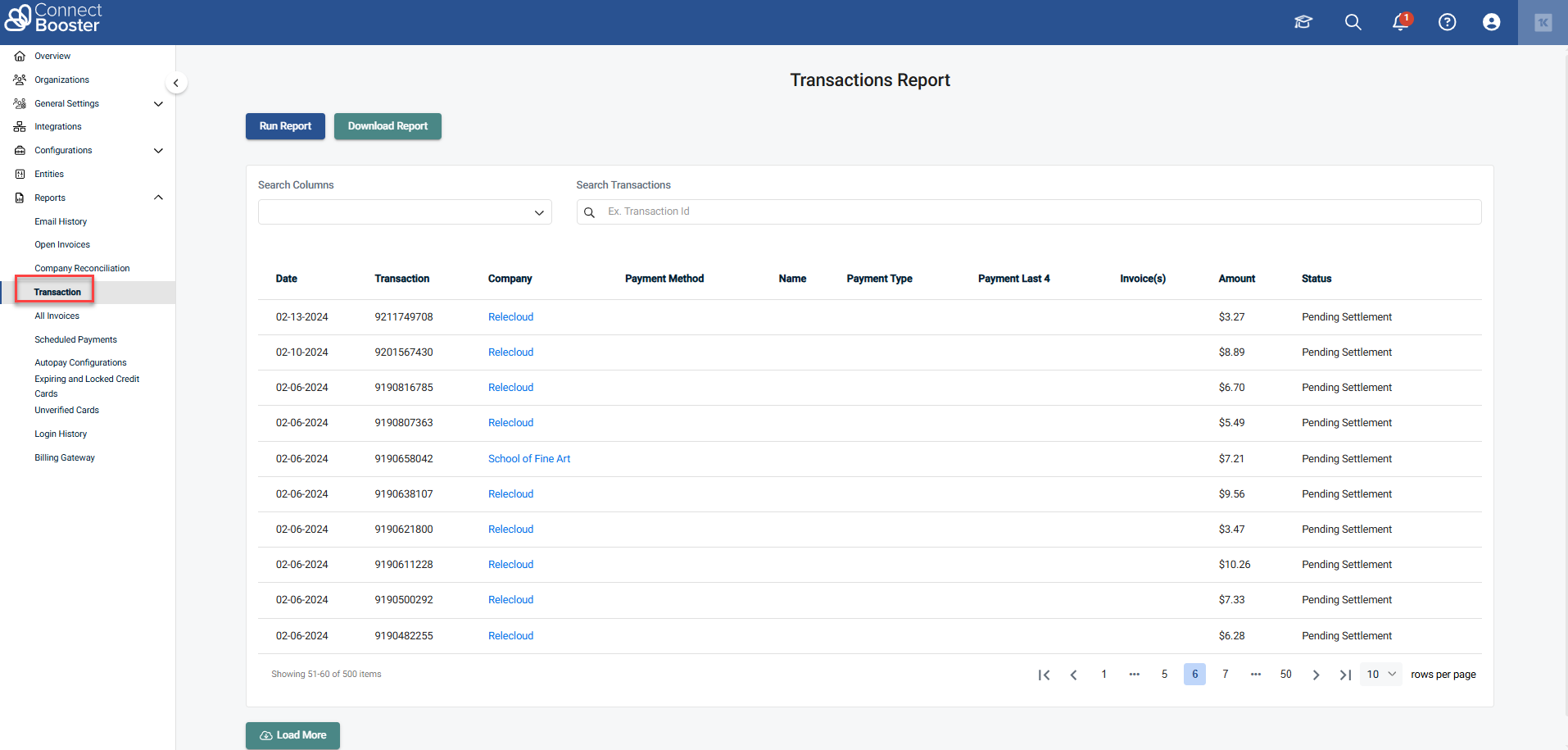Open the Overview home icon in sidebar
Image resolution: width=1568 pixels, height=750 pixels.
pyautogui.click(x=20, y=56)
